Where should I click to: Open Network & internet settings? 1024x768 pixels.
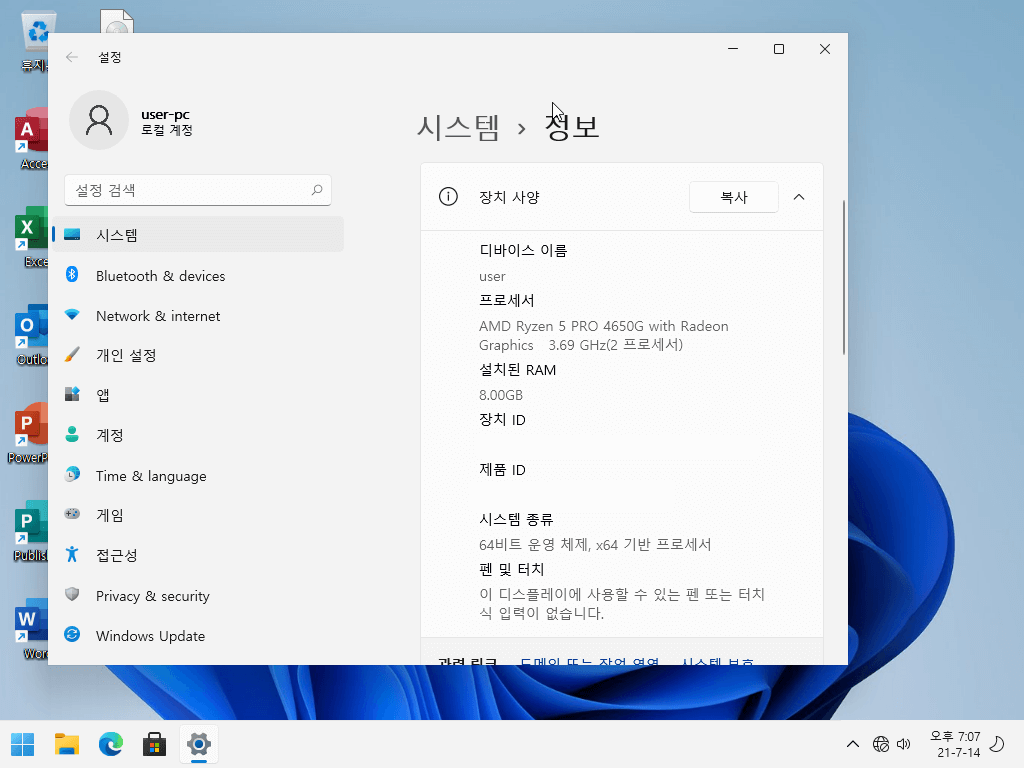(198, 316)
